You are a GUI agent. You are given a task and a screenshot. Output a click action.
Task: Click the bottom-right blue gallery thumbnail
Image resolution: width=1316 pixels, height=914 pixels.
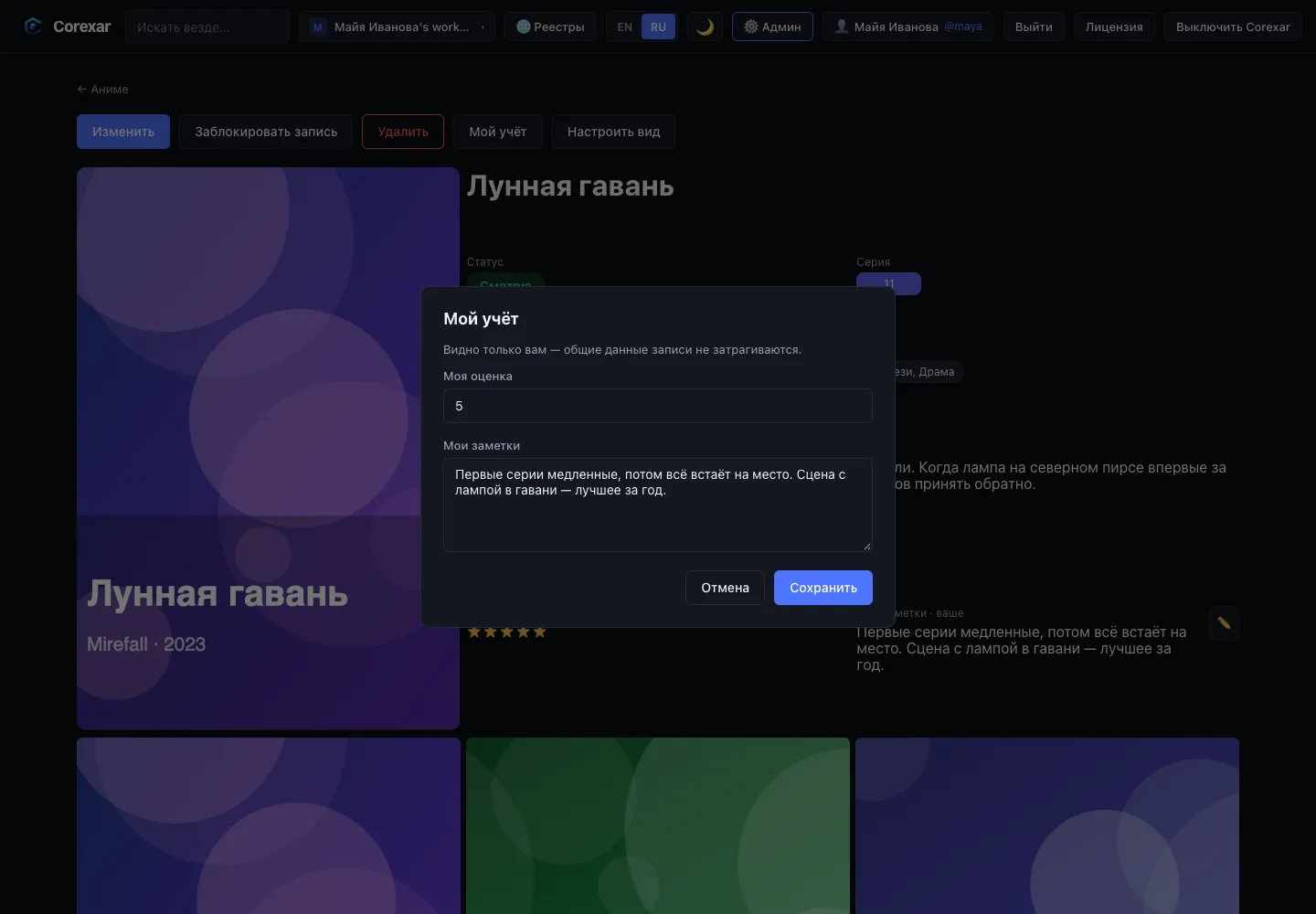pyautogui.click(x=1047, y=825)
